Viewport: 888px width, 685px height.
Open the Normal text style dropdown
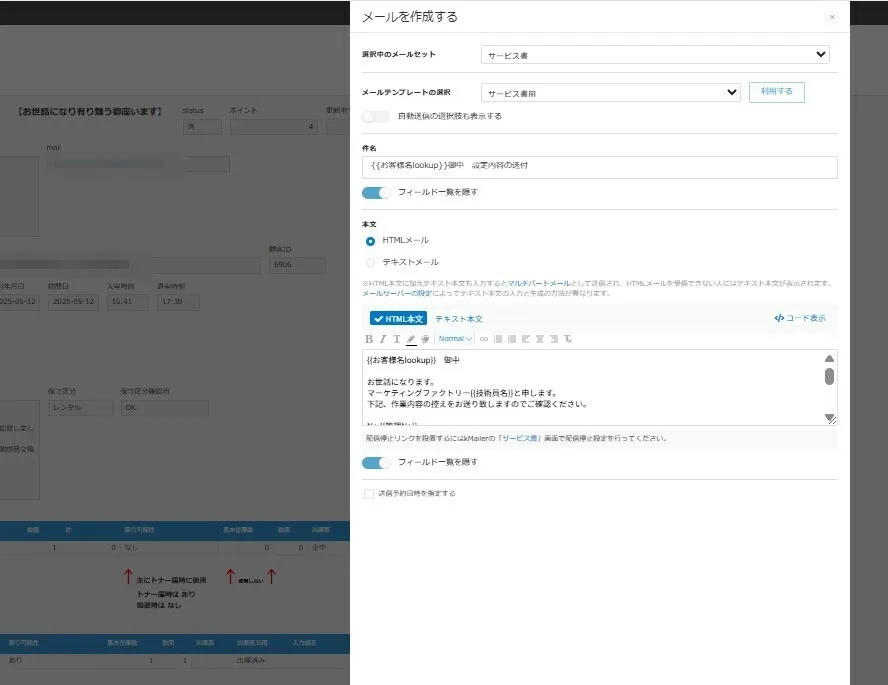pyautogui.click(x=455, y=339)
